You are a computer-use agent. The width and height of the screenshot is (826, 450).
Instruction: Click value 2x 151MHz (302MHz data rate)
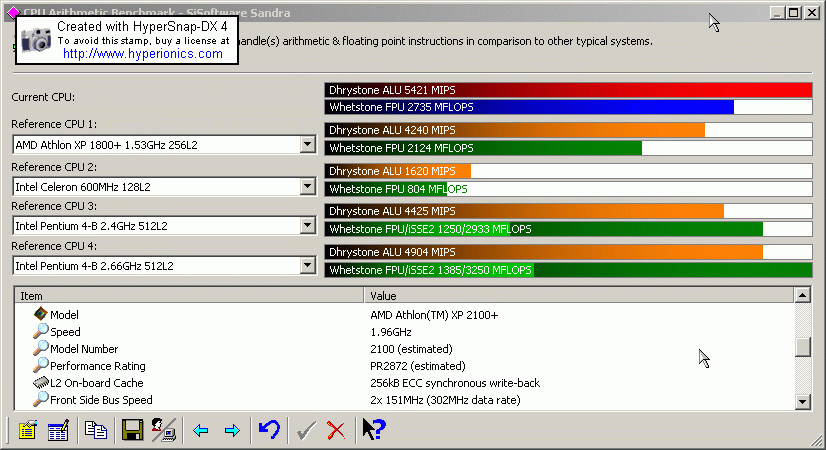click(445, 400)
